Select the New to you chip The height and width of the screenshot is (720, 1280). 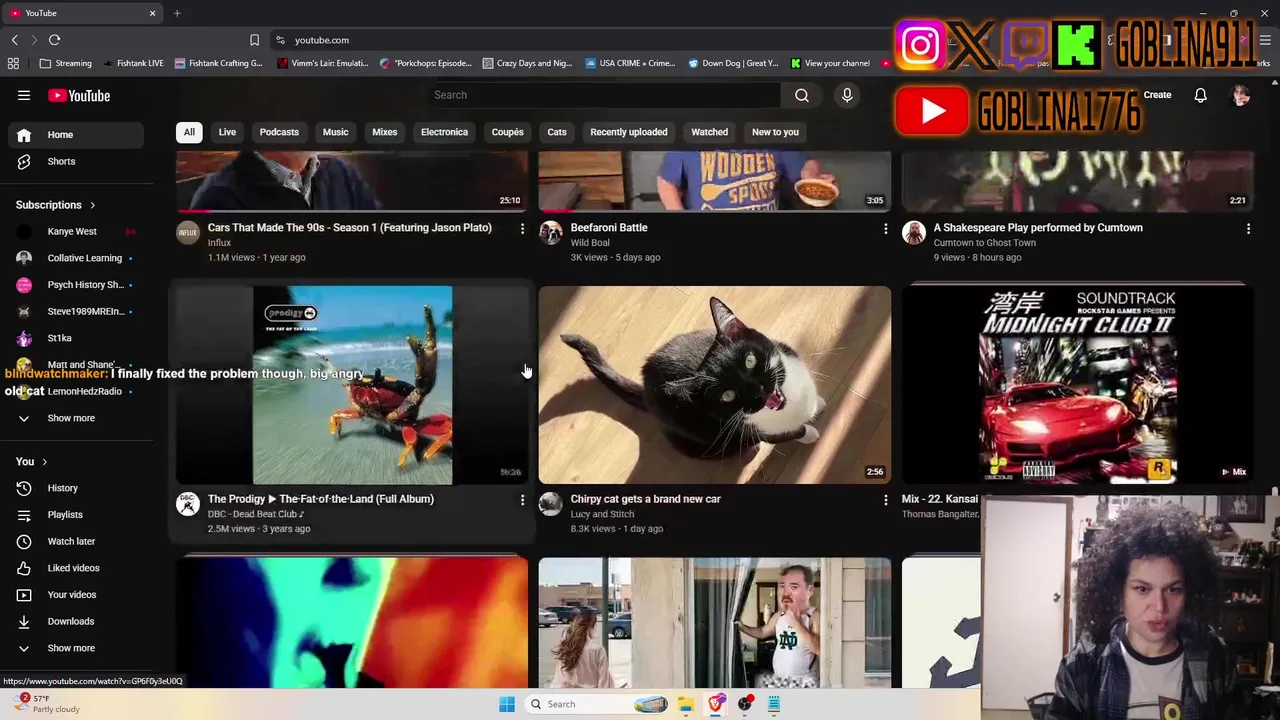(x=775, y=132)
